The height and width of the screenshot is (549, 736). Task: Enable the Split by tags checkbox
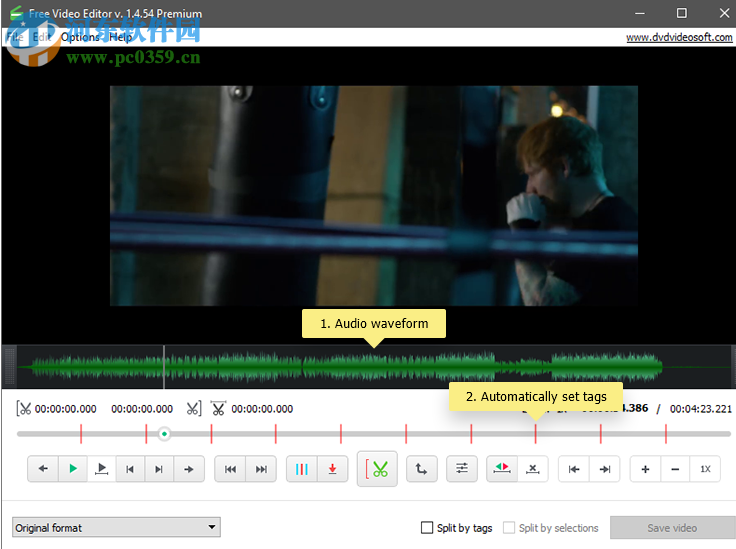point(427,527)
